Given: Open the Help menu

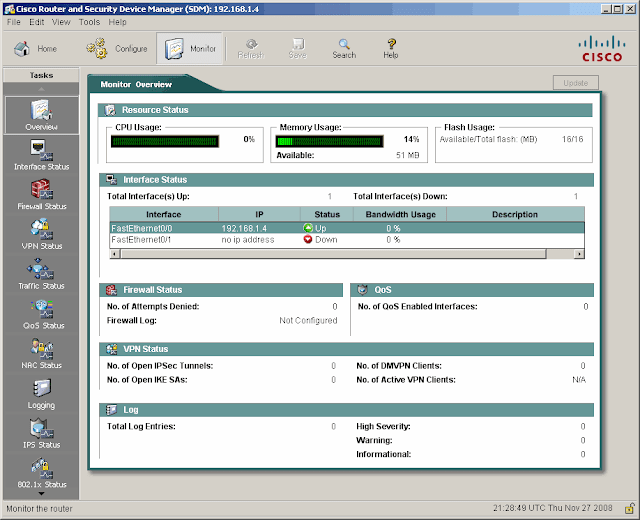Looking at the screenshot, I should tap(117, 22).
